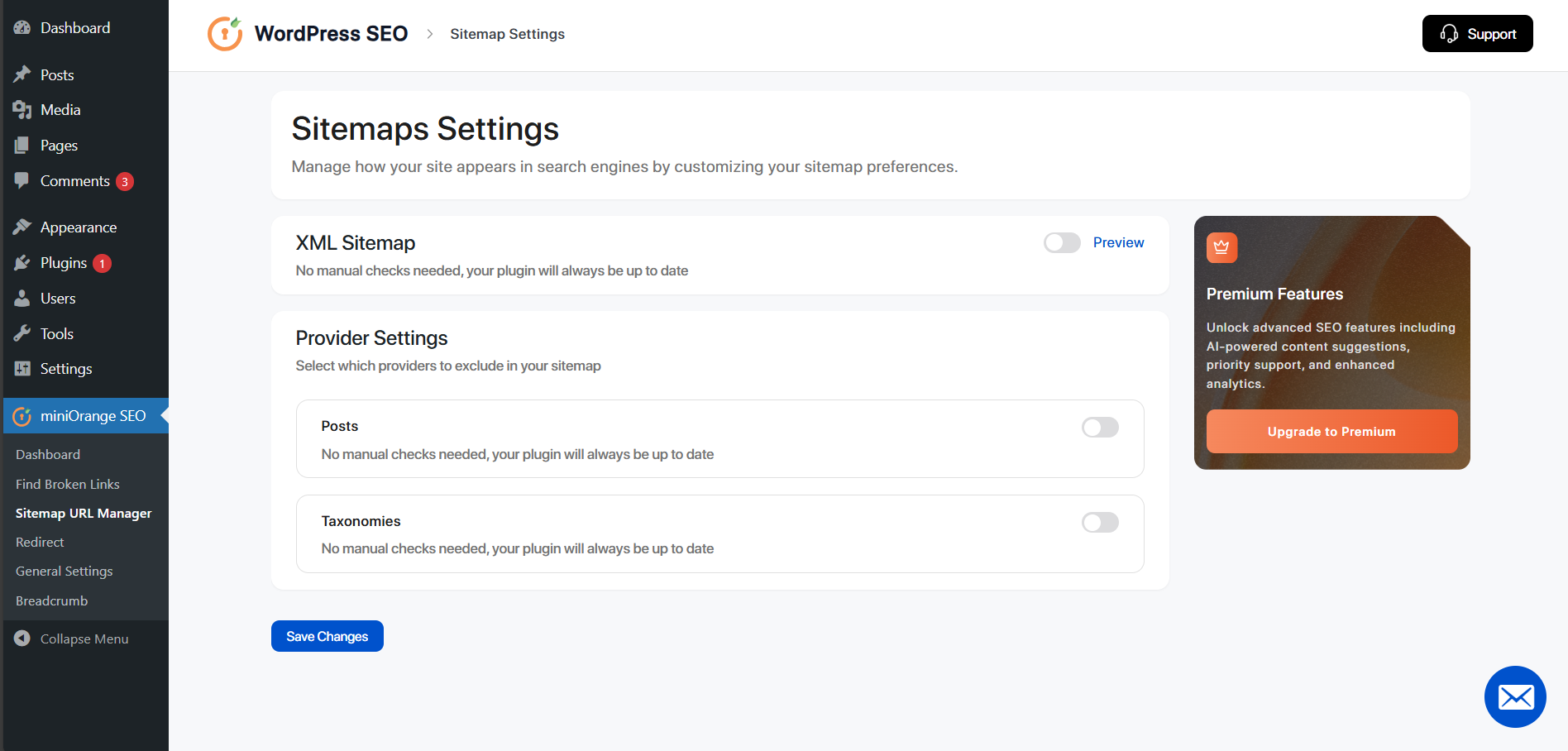1568x751 pixels.
Task: Click the Media library icon
Action: pyautogui.click(x=22, y=109)
